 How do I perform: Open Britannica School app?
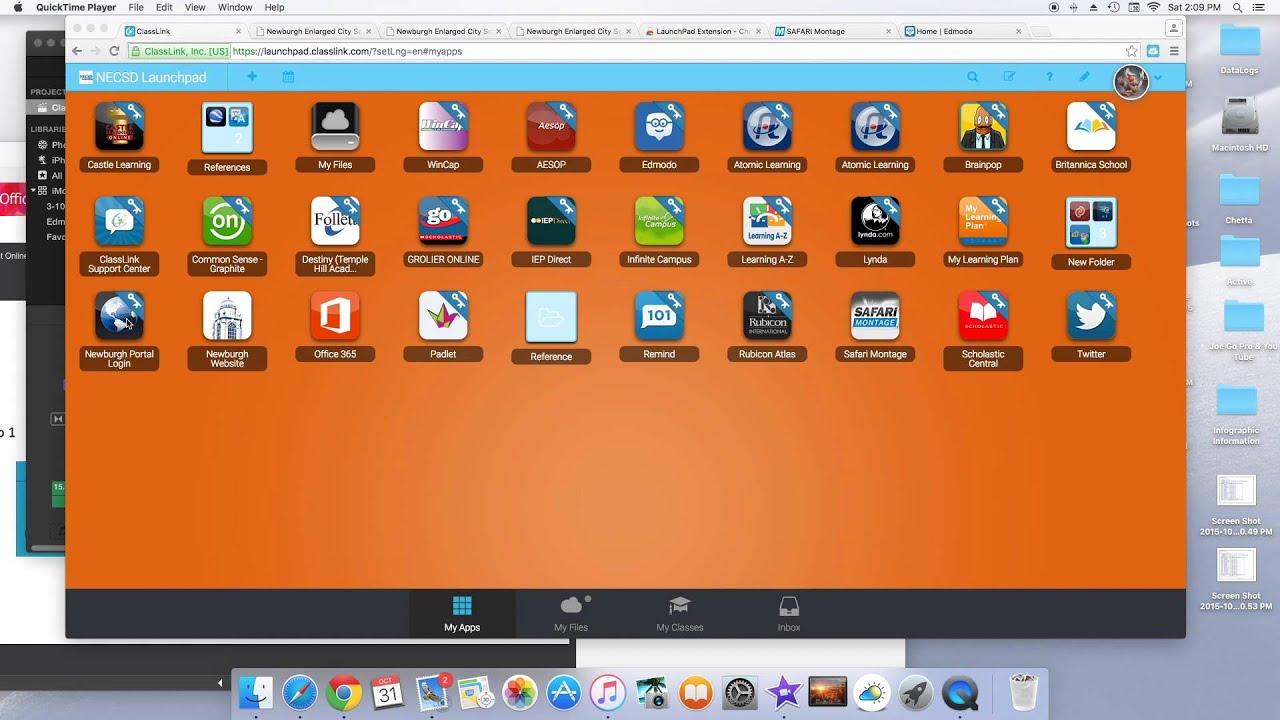(1091, 127)
